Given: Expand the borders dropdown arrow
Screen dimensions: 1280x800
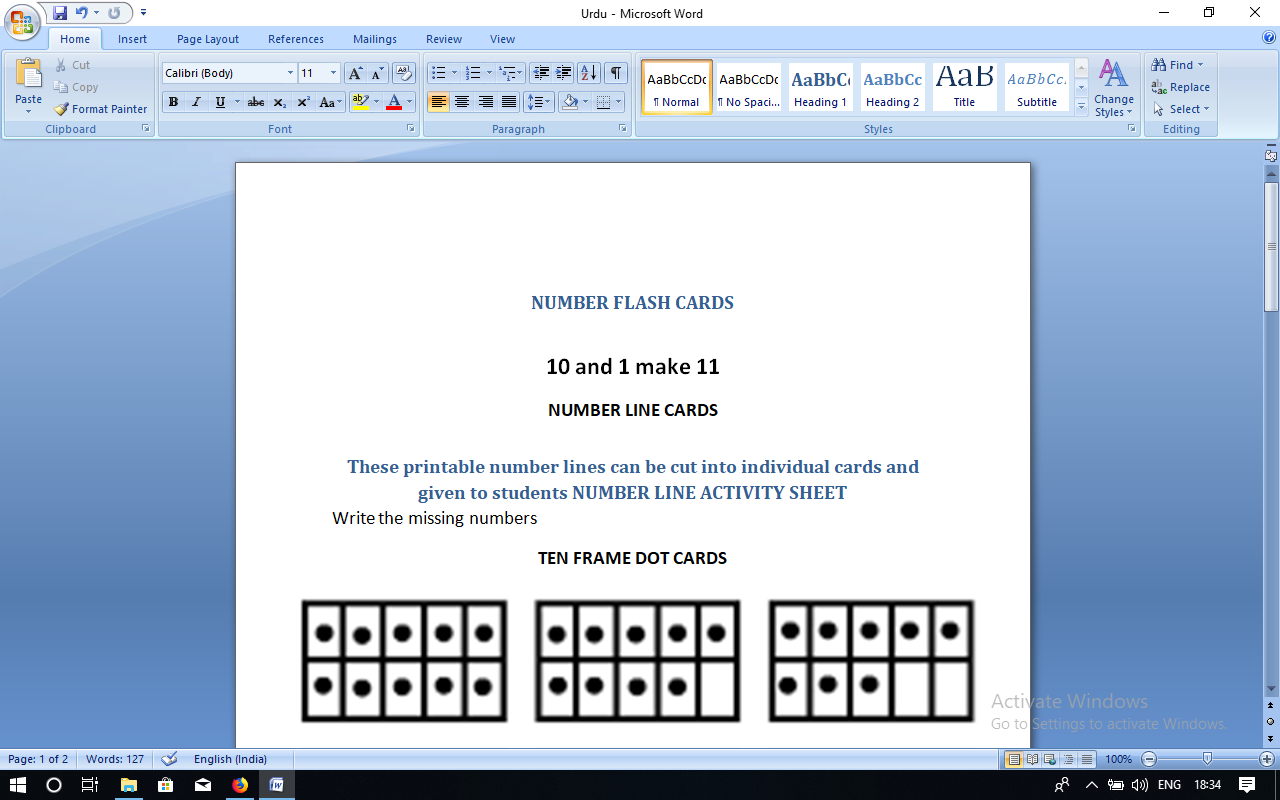Looking at the screenshot, I should point(618,102).
